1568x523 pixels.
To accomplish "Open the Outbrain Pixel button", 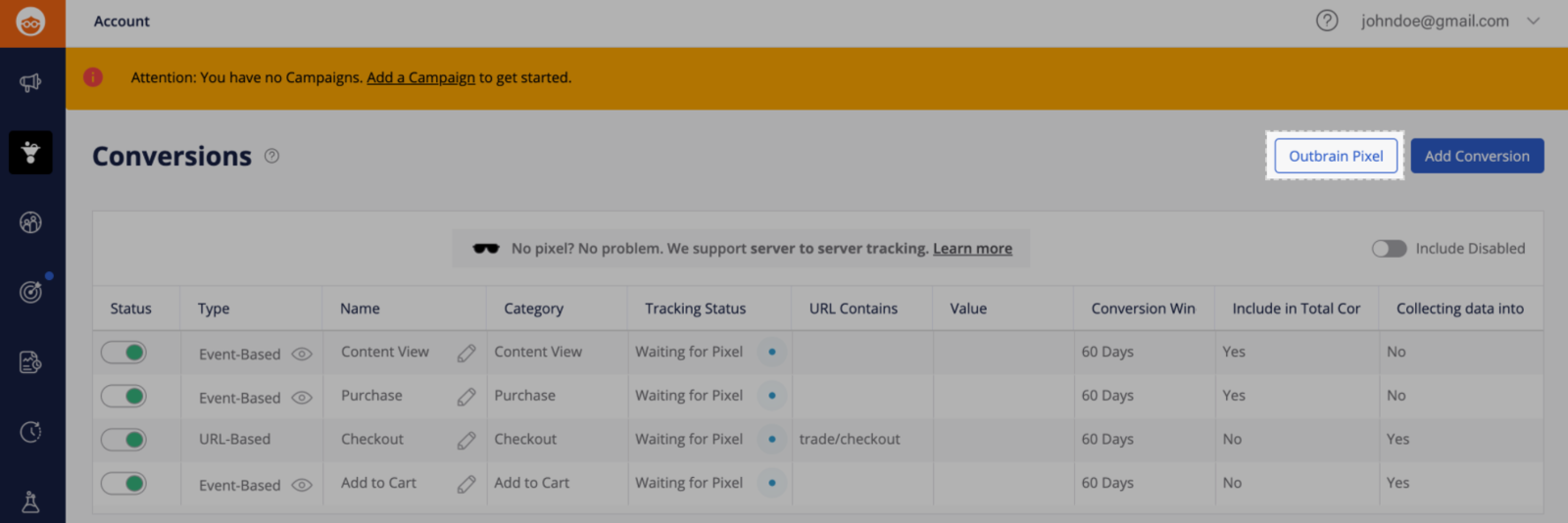I will click(x=1336, y=156).
